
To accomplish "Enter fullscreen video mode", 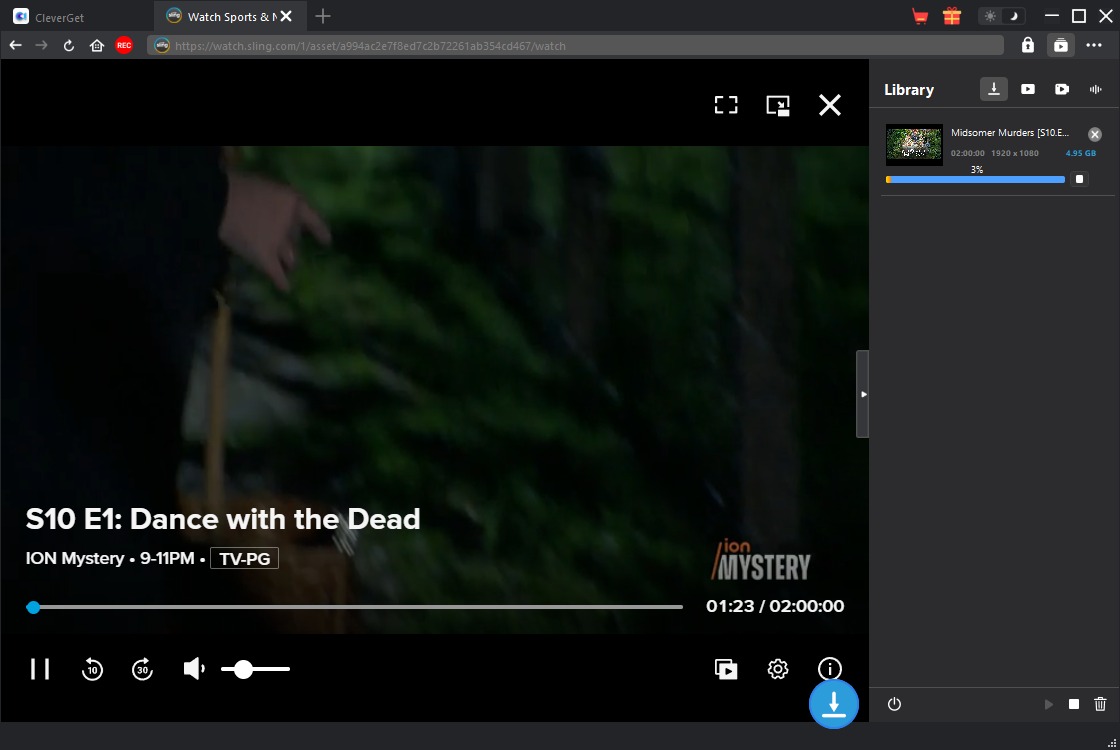I will 725,105.
